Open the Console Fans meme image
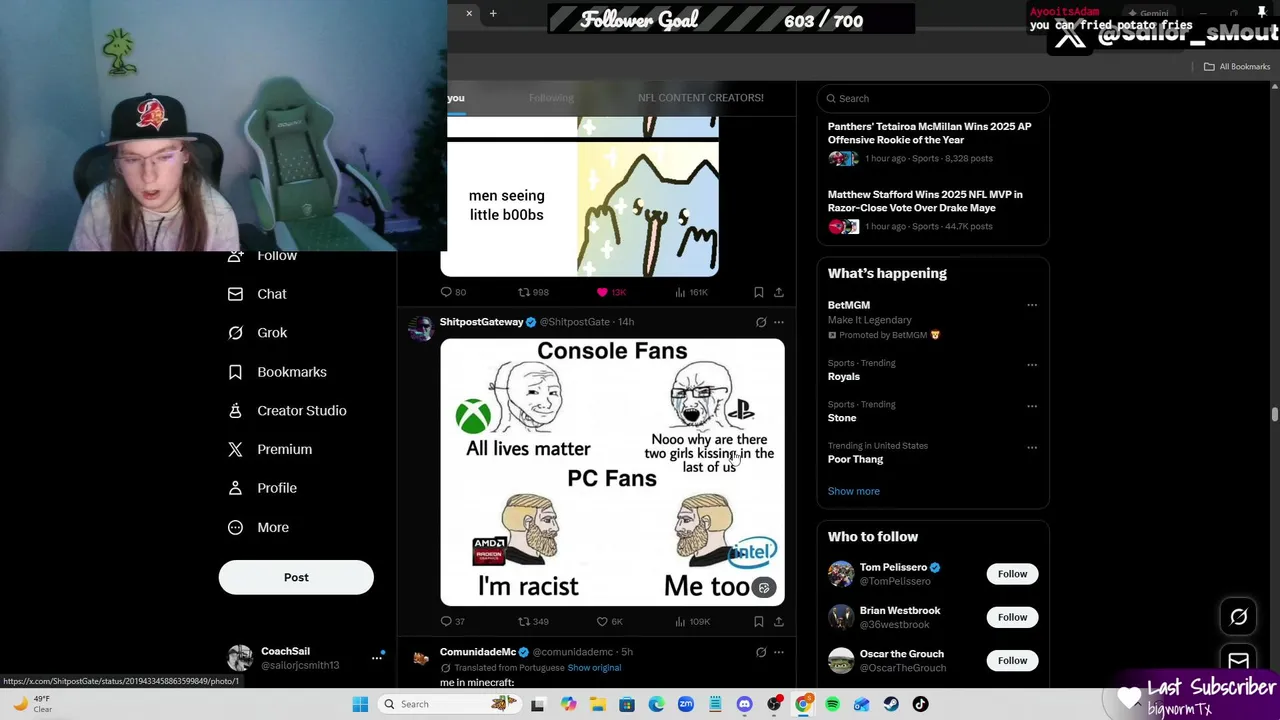 [612, 472]
